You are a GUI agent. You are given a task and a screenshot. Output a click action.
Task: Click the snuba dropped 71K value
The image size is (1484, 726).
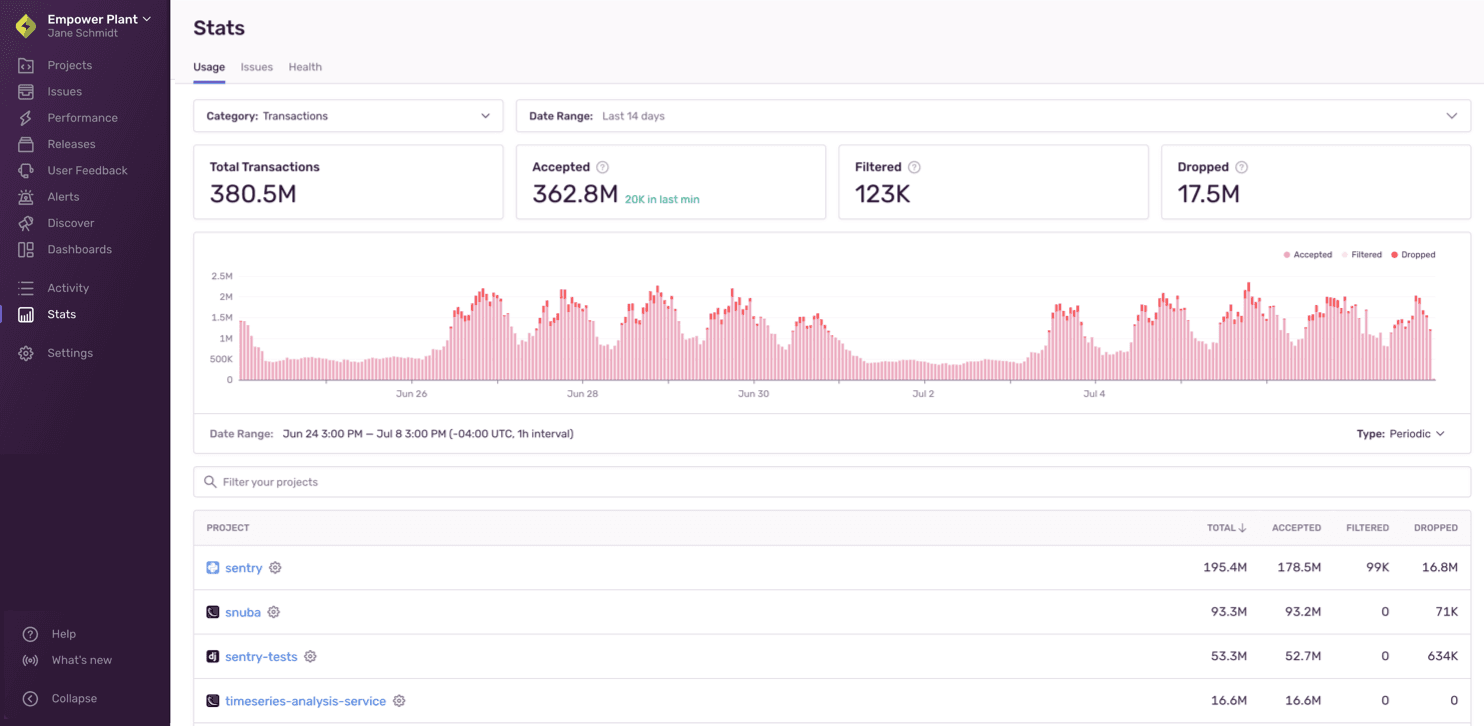click(1446, 612)
